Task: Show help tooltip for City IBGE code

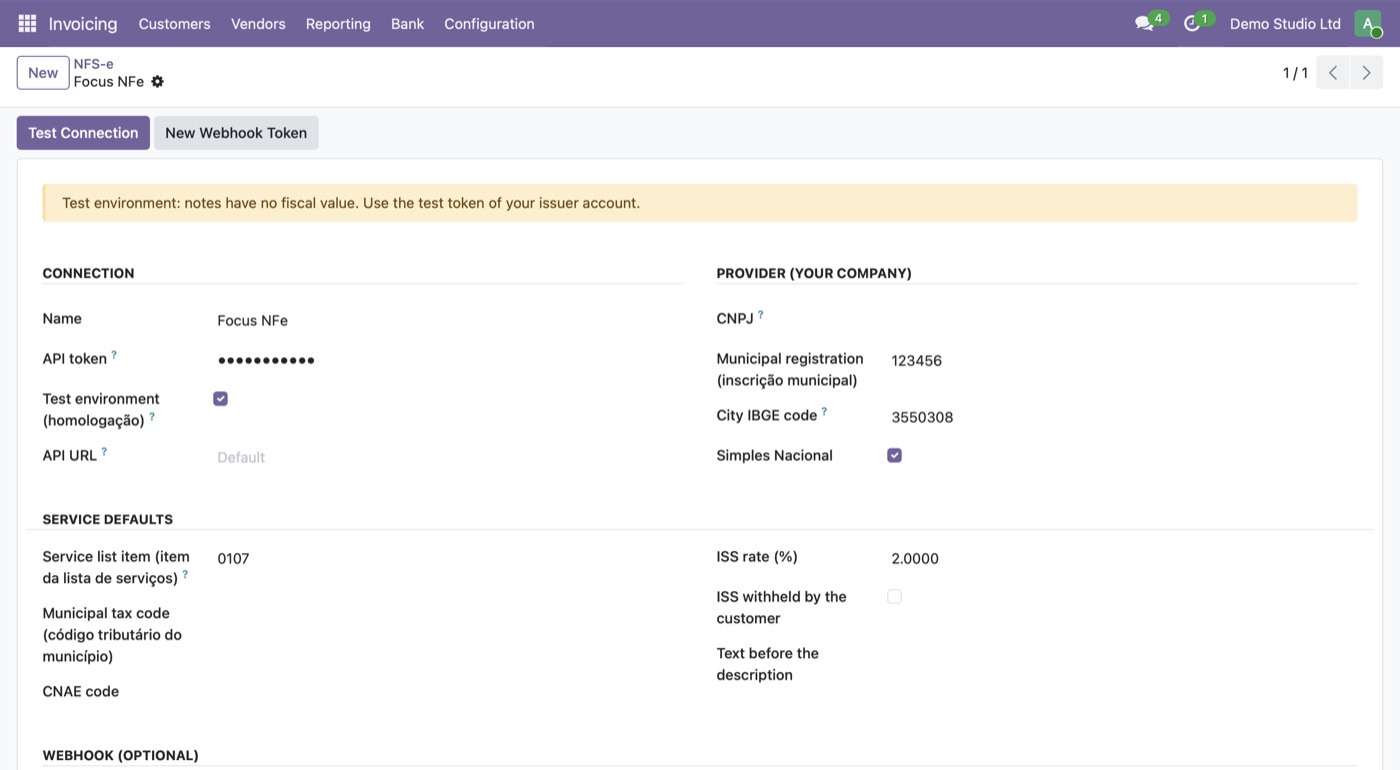Action: [824, 411]
